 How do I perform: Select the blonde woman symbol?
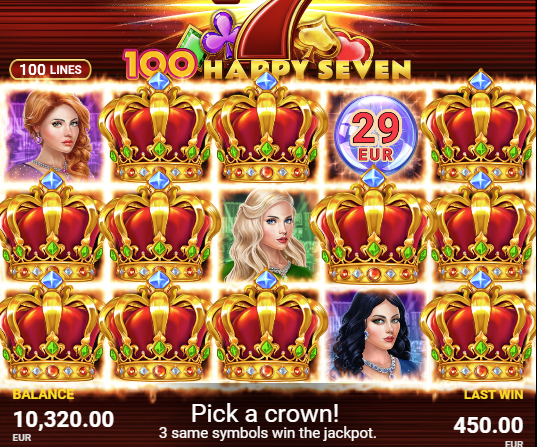tap(268, 236)
